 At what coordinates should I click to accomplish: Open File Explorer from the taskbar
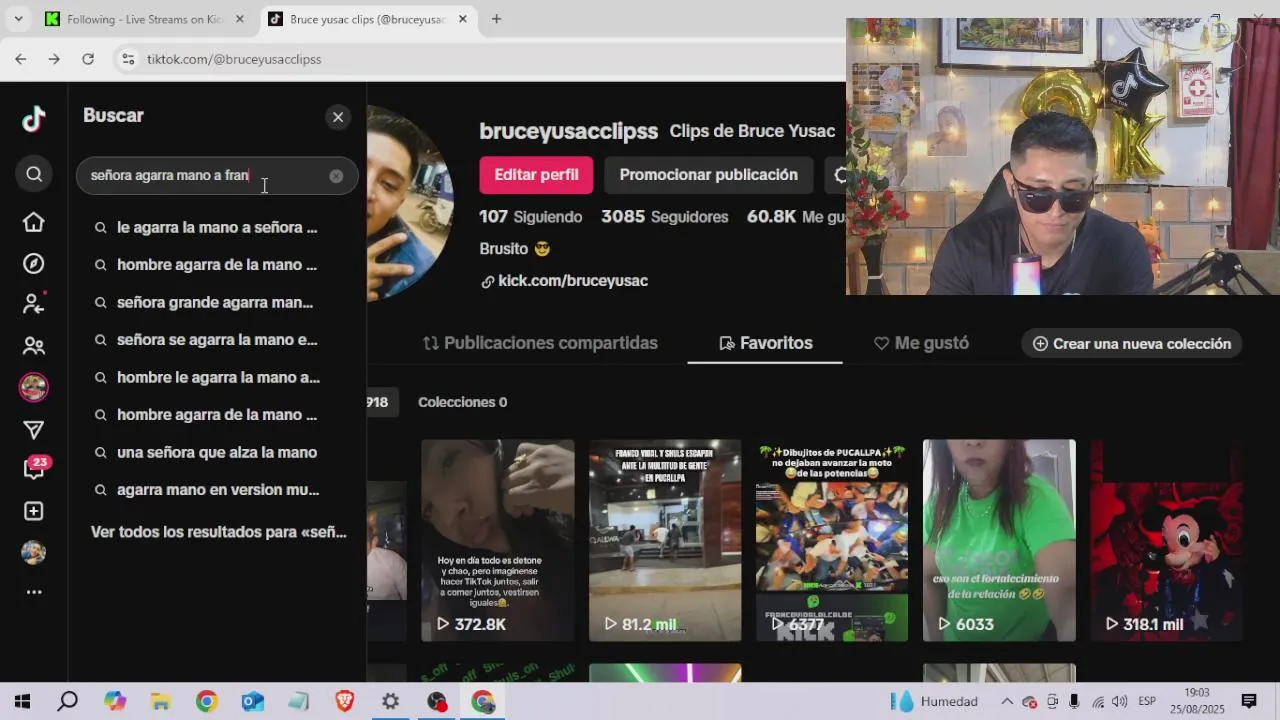click(x=161, y=702)
